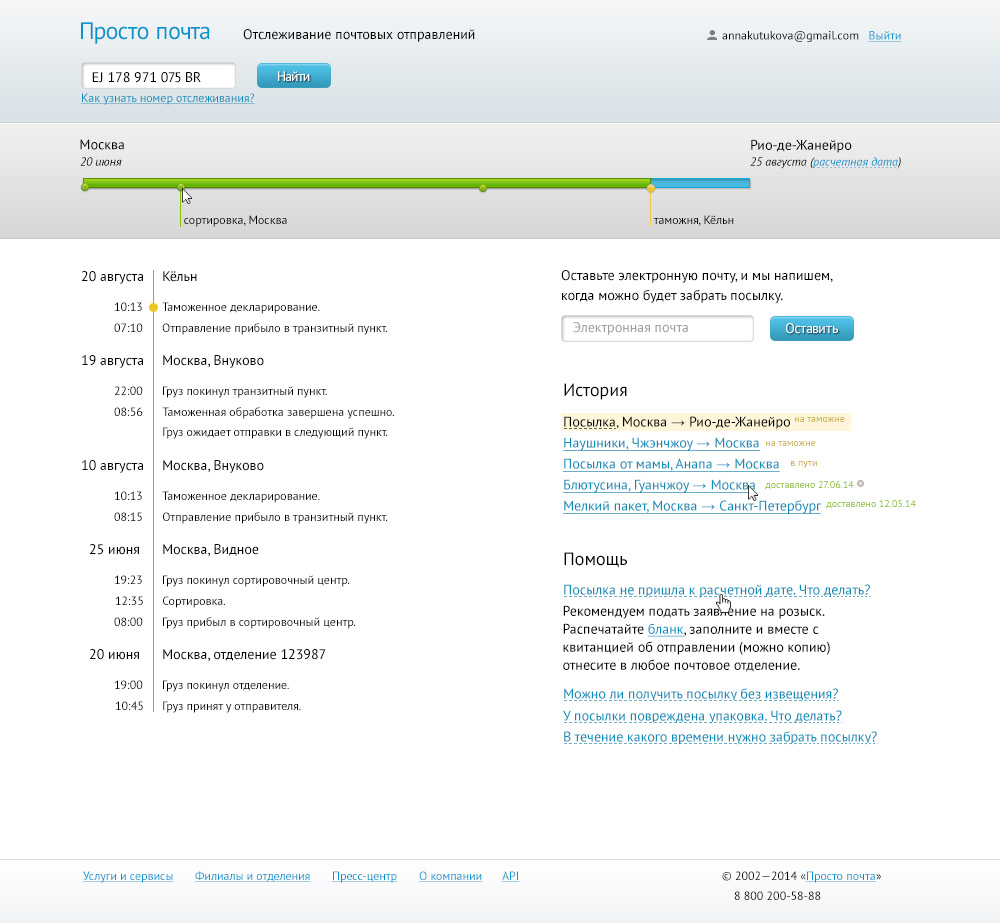The height and width of the screenshot is (923, 1000).
Task: Open 'Пресс-центр' in the footer
Action: point(364,876)
